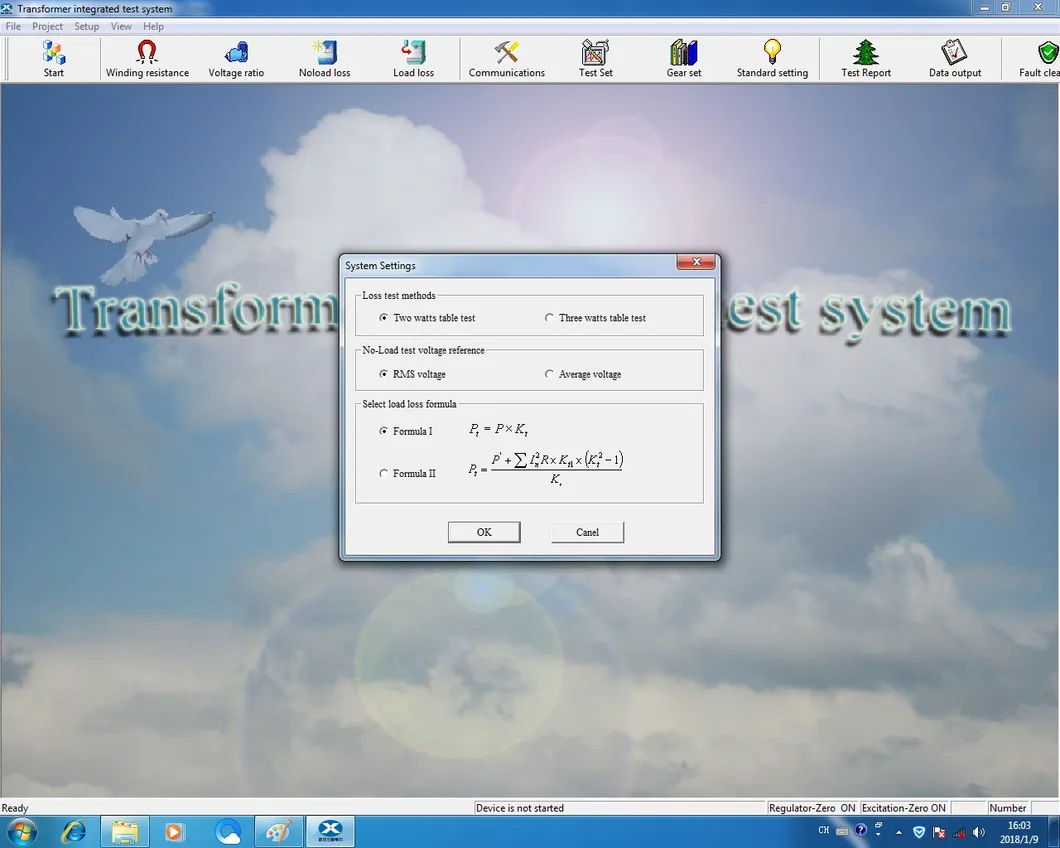
Task: Select Three watts table test option
Action: pos(549,318)
